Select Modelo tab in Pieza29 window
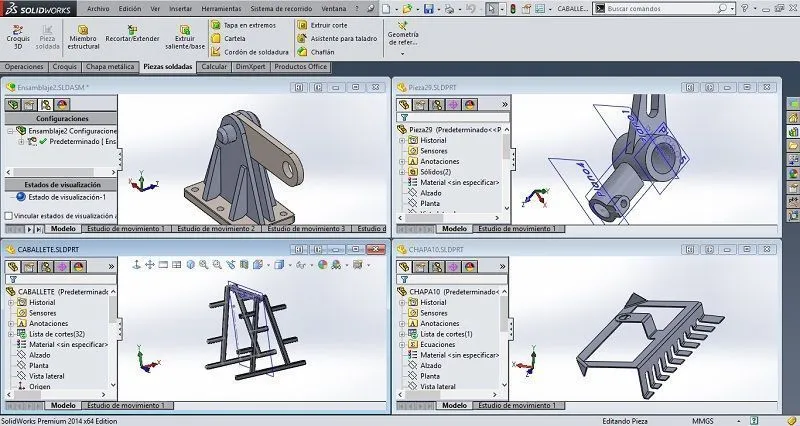Screen dimensions: 800x426 (x=454, y=229)
